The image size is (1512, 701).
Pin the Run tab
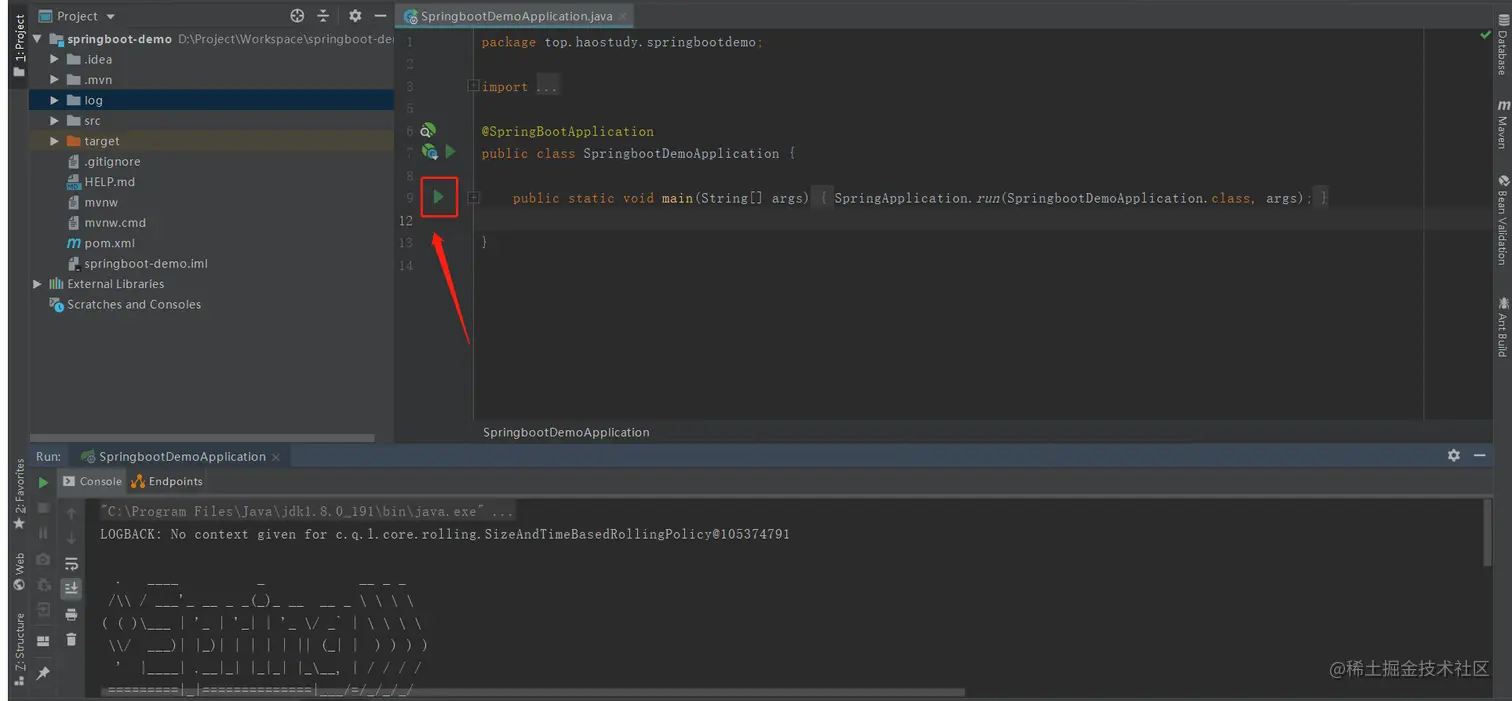43,674
